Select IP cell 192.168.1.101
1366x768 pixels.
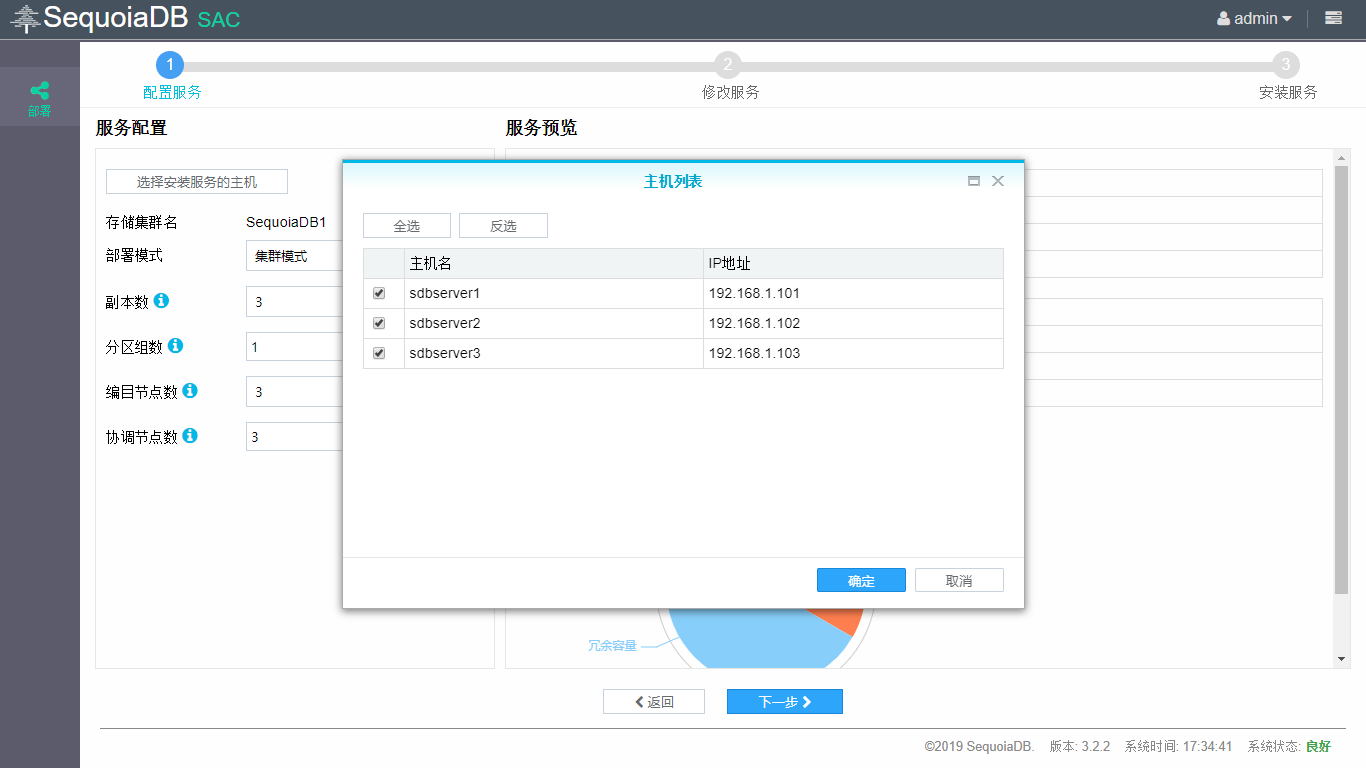pos(853,293)
